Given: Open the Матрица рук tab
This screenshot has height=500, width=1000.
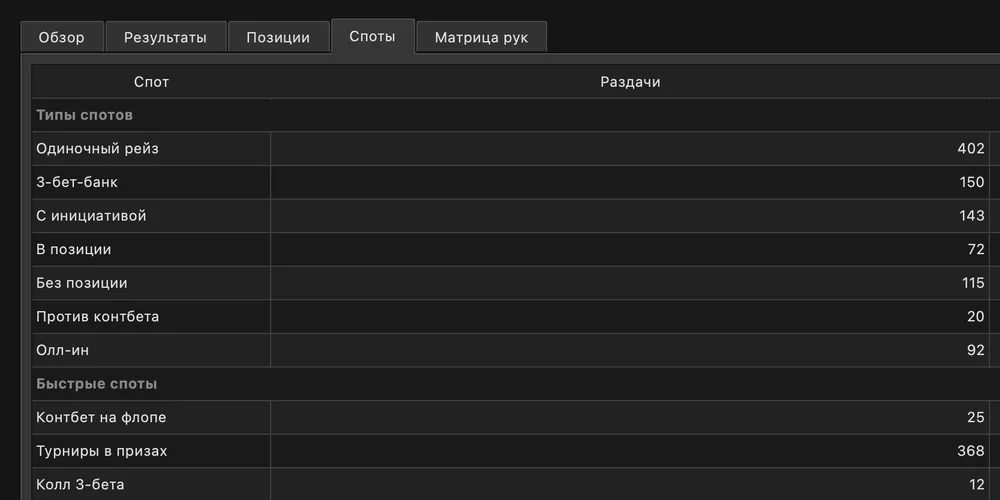Looking at the screenshot, I should pyautogui.click(x=482, y=38).
